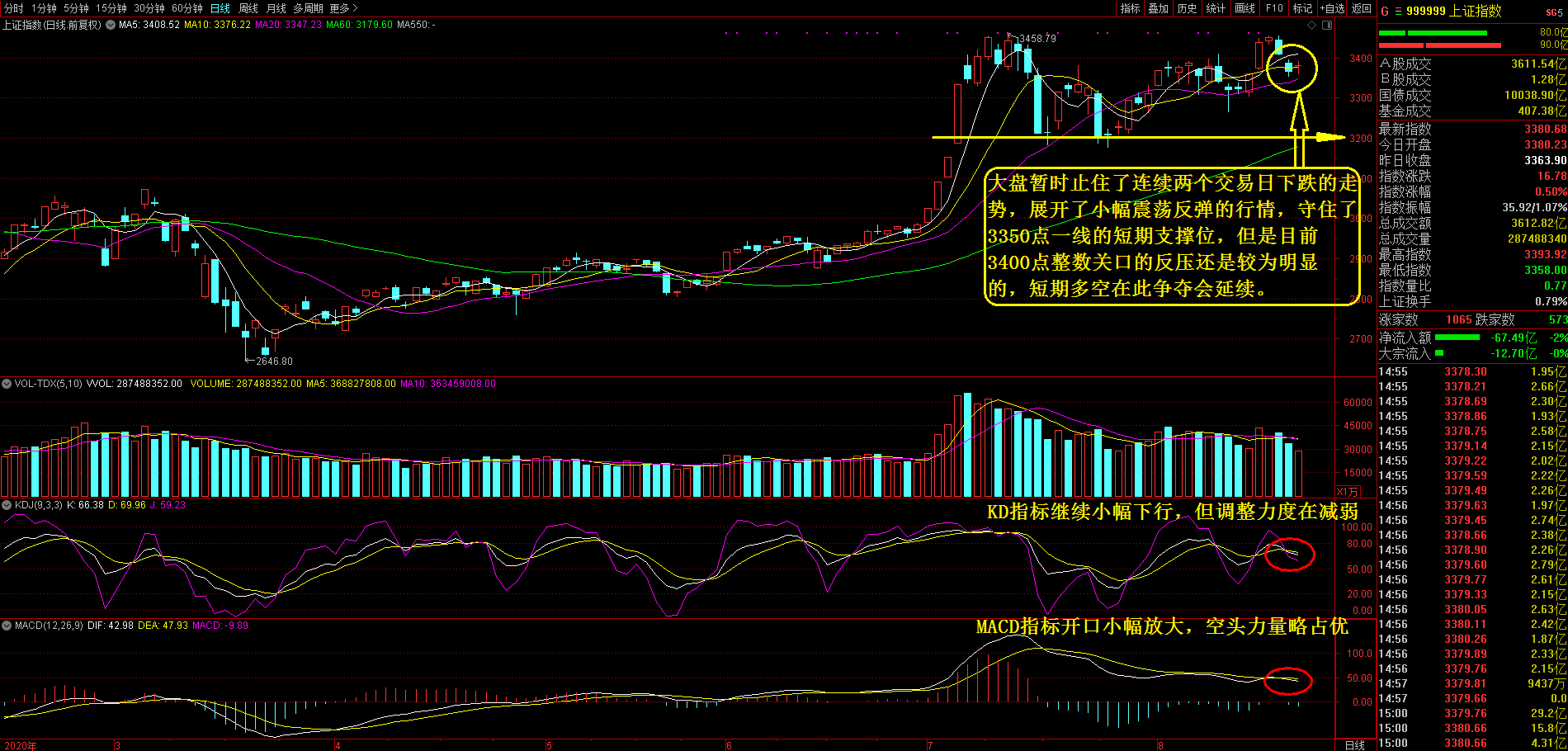
Task: Open the F10 company info button
Action: [x=1274, y=8]
